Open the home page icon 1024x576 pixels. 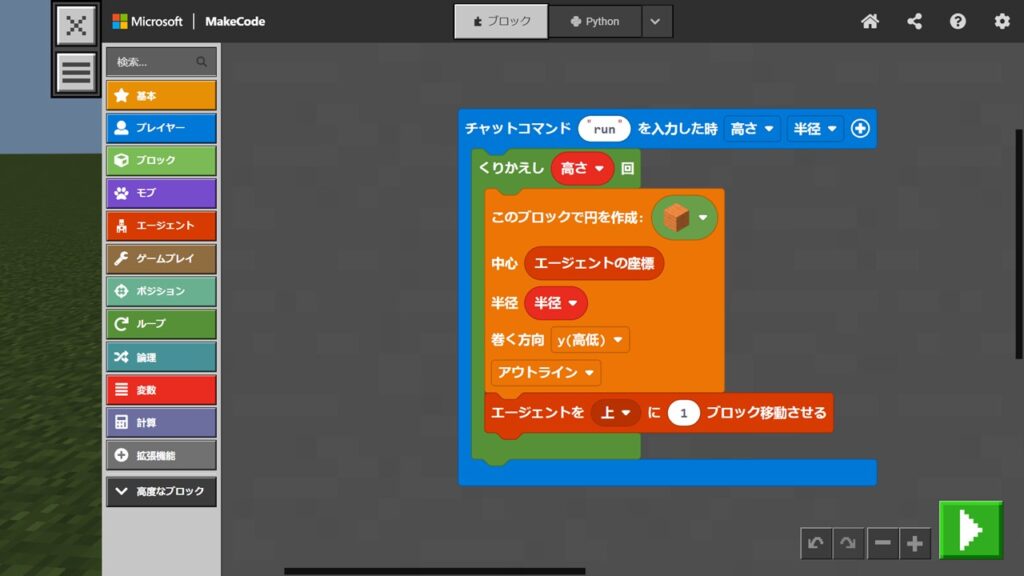tap(870, 21)
